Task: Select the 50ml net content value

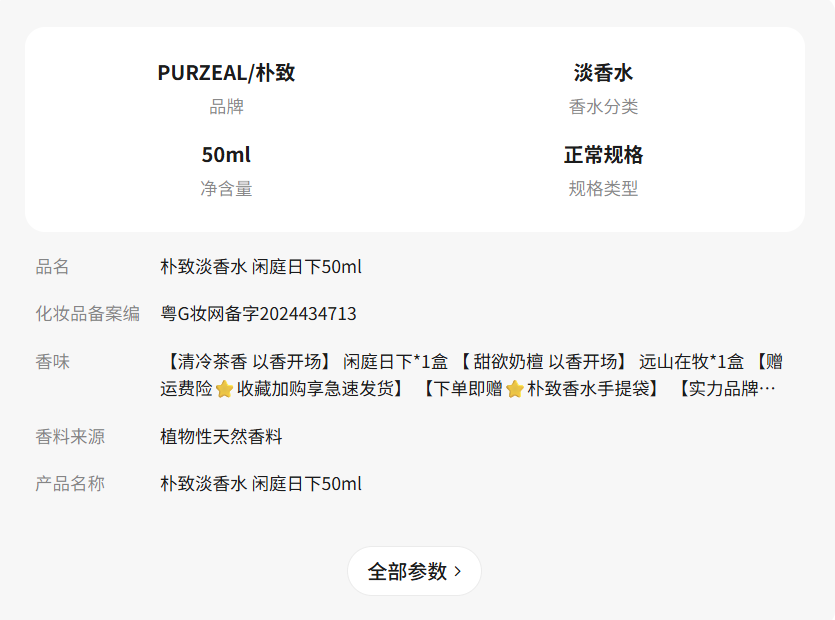Action: (226, 155)
